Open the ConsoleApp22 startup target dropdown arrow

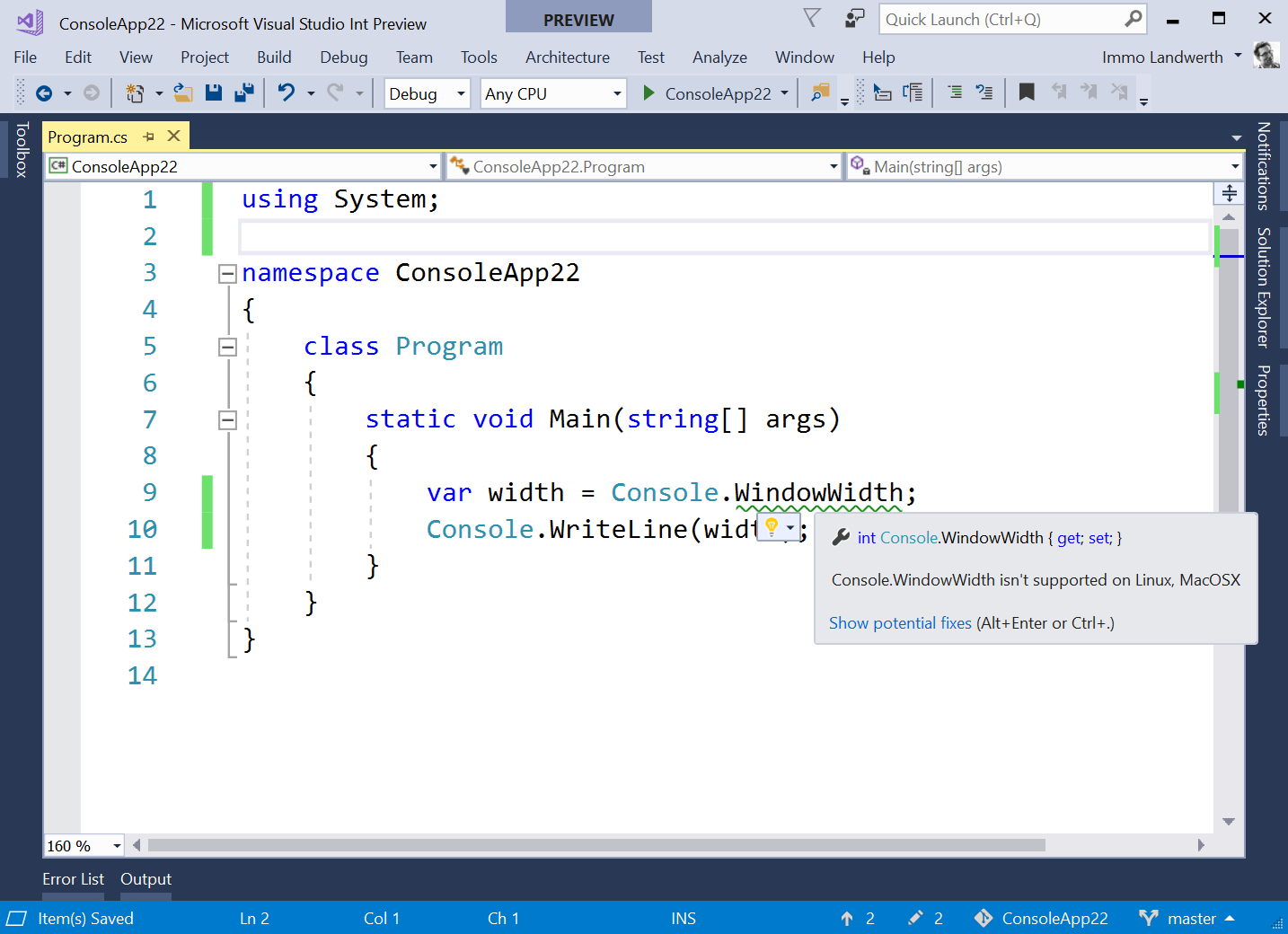click(x=784, y=93)
